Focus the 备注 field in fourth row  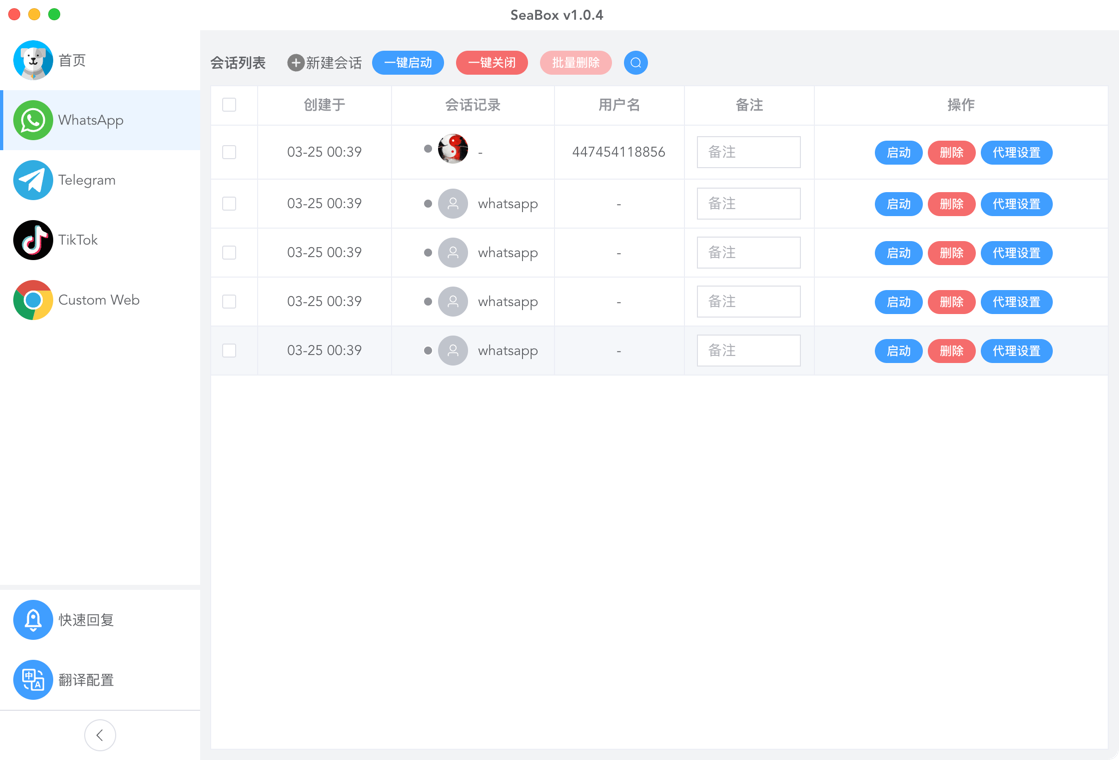(749, 301)
